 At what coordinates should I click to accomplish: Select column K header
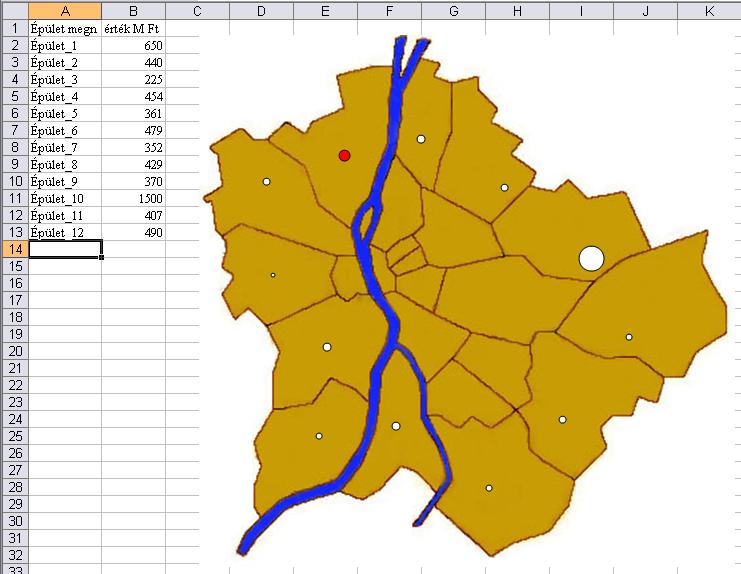709,11
